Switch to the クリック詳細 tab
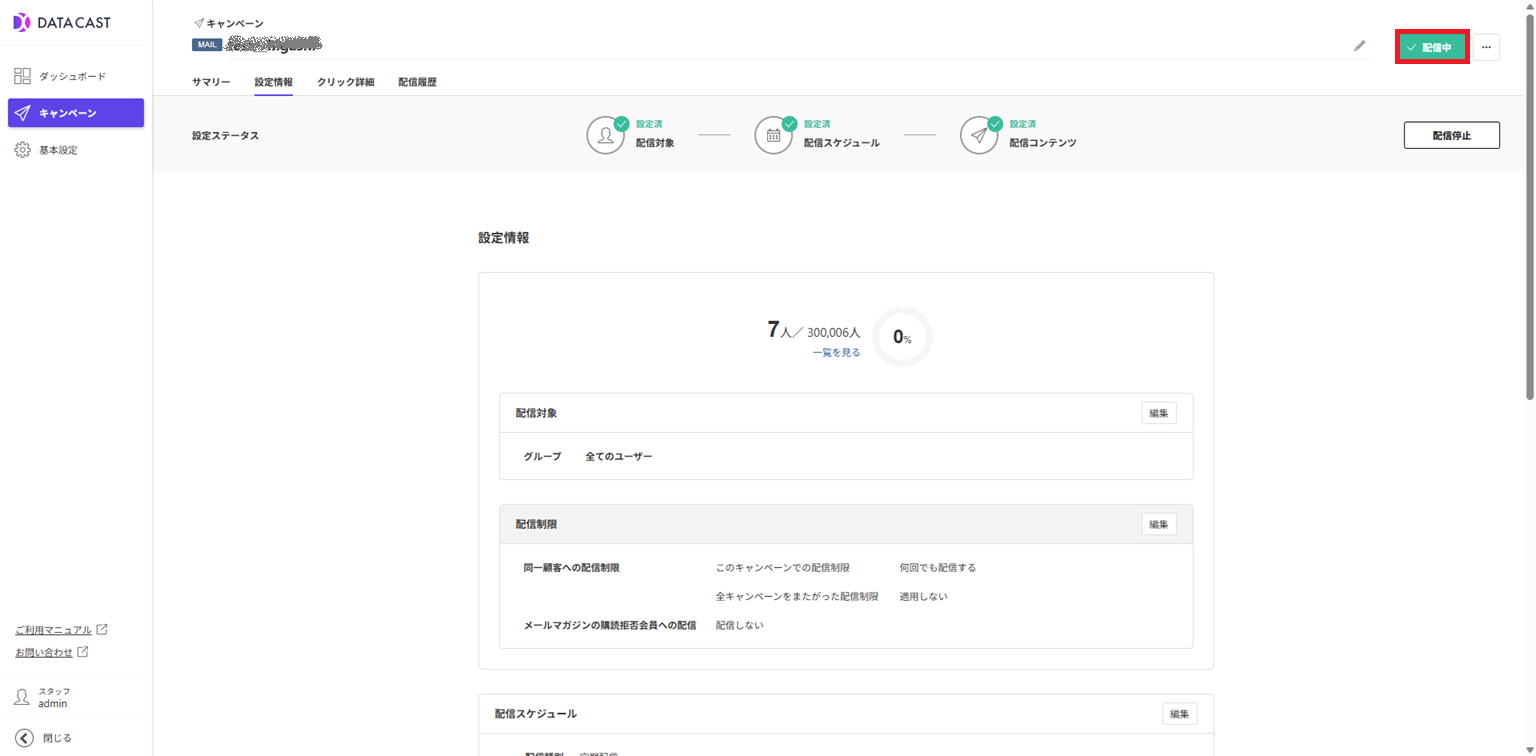 coord(344,81)
